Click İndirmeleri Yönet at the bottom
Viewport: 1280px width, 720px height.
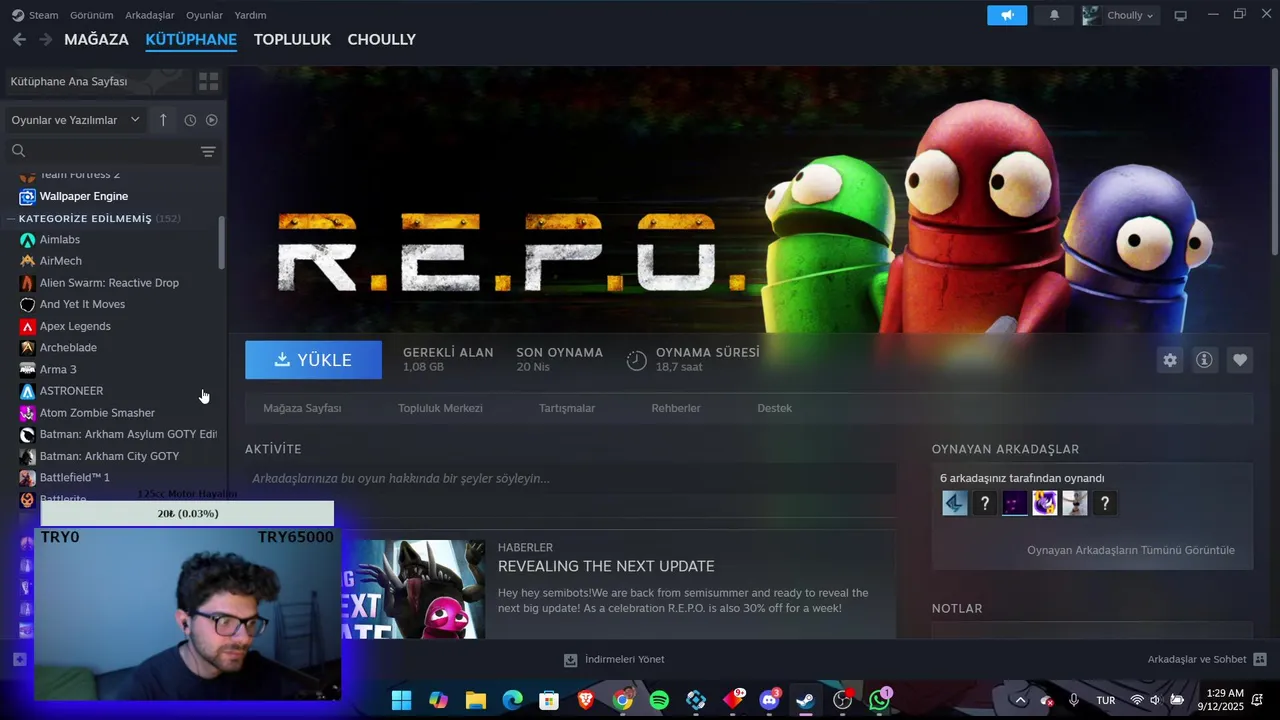(x=614, y=659)
